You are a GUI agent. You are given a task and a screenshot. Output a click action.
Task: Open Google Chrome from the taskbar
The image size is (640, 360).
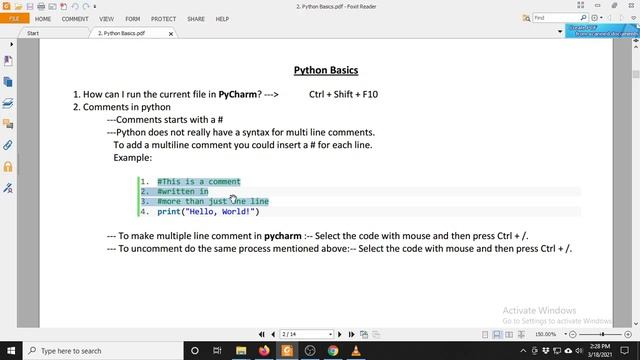pos(333,351)
